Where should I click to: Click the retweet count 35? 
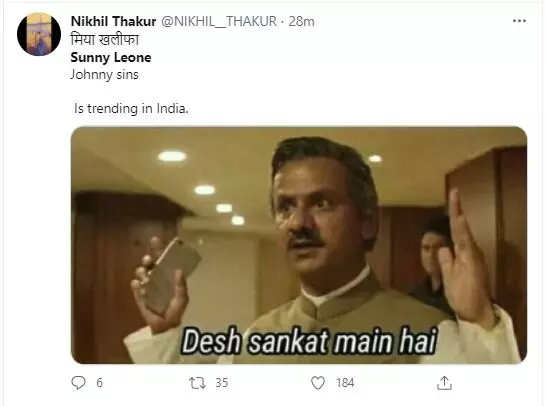coord(221,383)
